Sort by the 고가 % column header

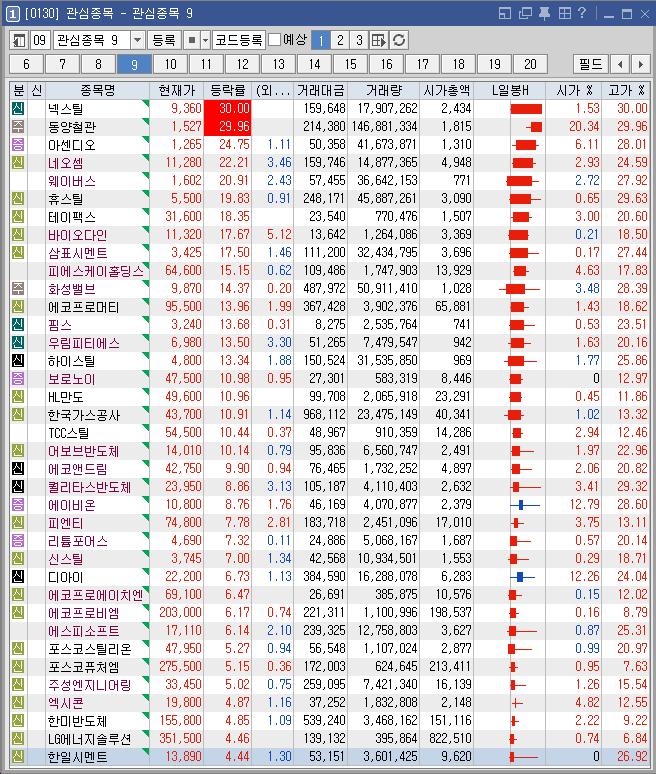coord(626,90)
